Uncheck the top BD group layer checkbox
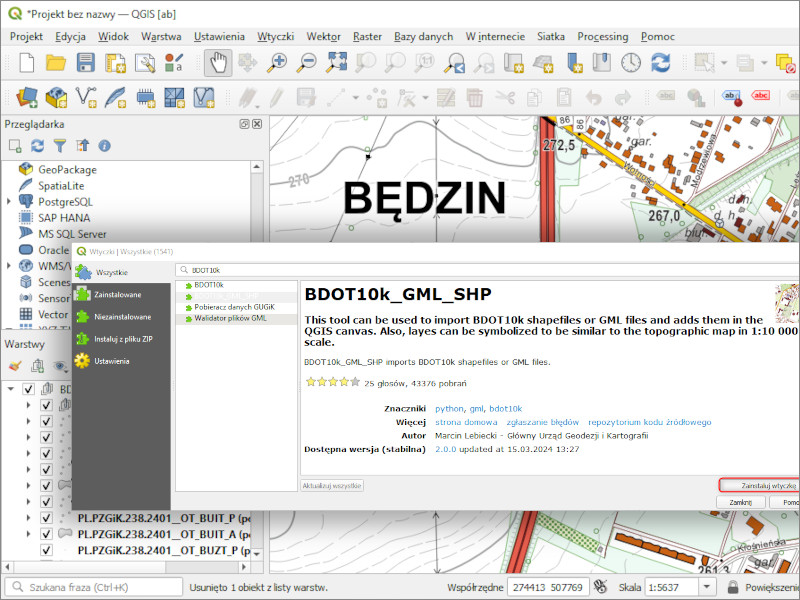Viewport: 800px width, 600px height. point(29,389)
